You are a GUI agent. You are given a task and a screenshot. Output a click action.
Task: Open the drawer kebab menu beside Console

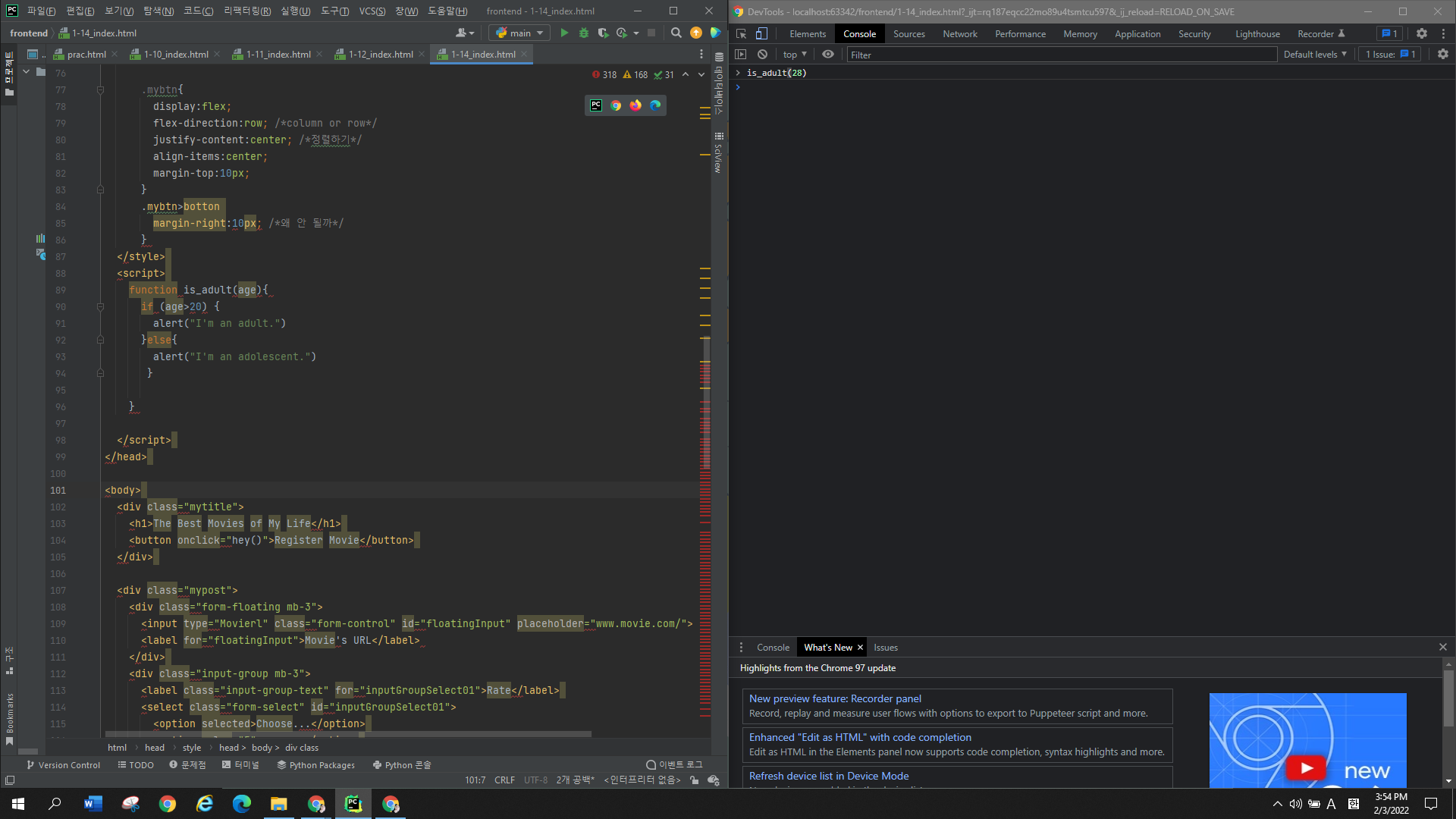(742, 647)
